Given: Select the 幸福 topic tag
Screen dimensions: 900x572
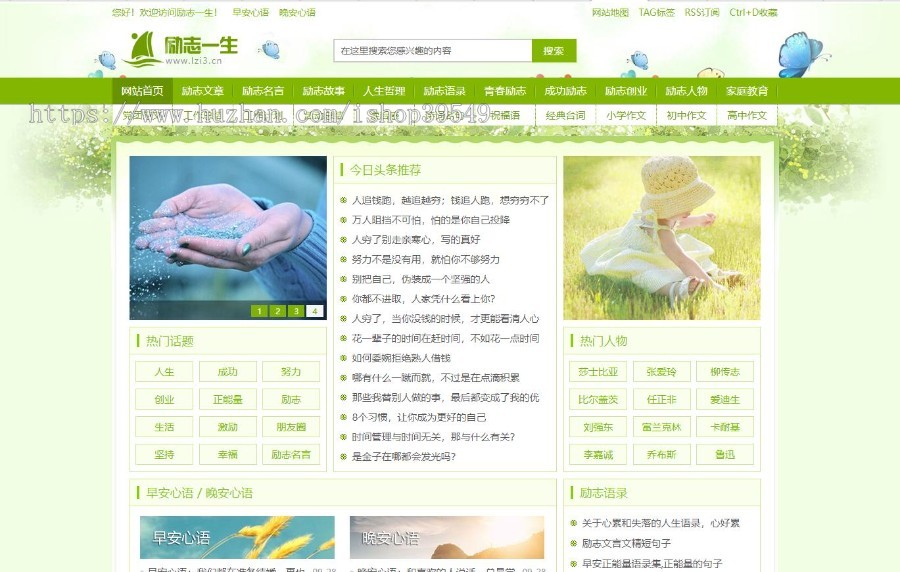Looking at the screenshot, I should pos(228,454).
